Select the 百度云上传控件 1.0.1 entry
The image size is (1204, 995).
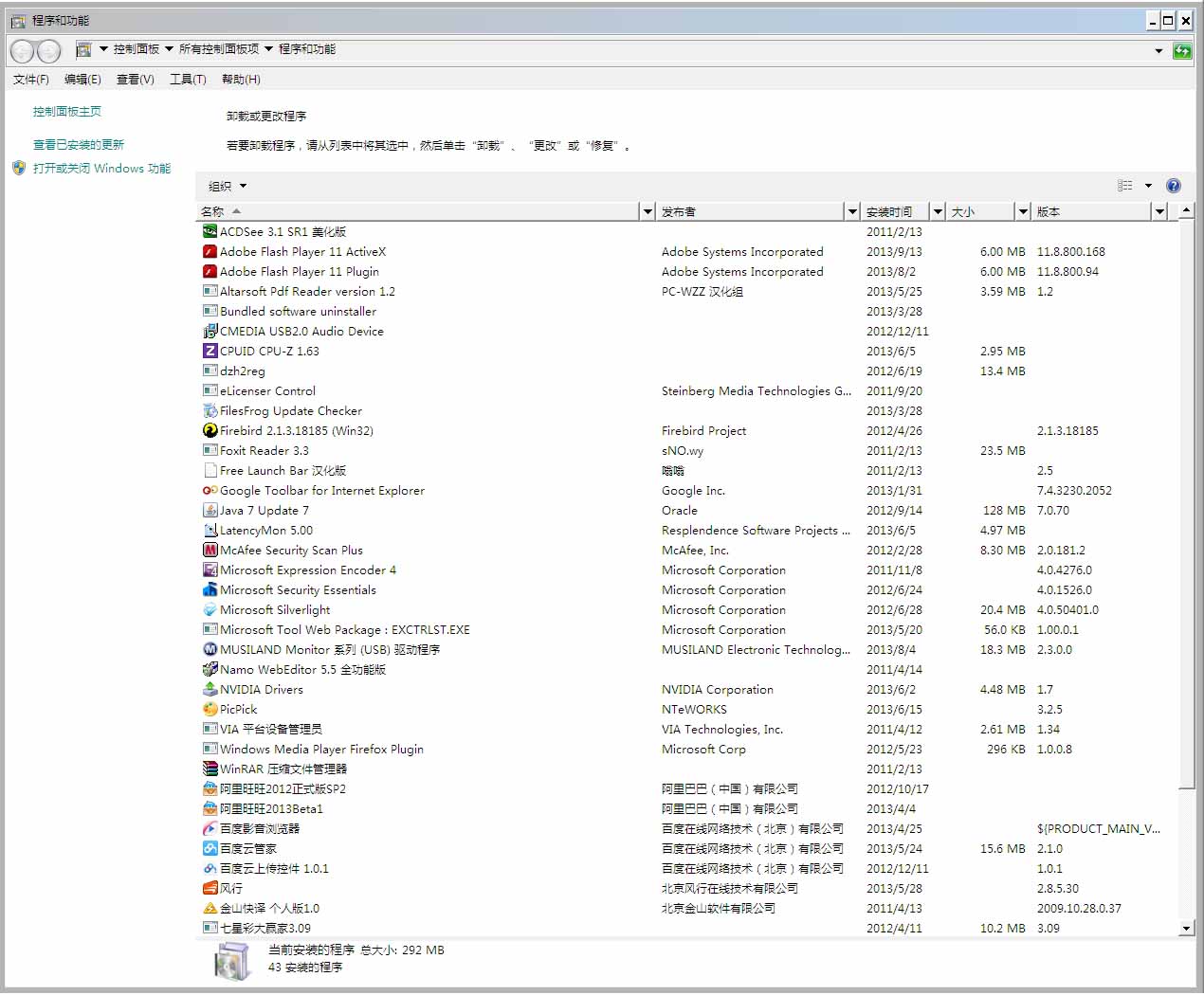pyautogui.click(x=684, y=868)
